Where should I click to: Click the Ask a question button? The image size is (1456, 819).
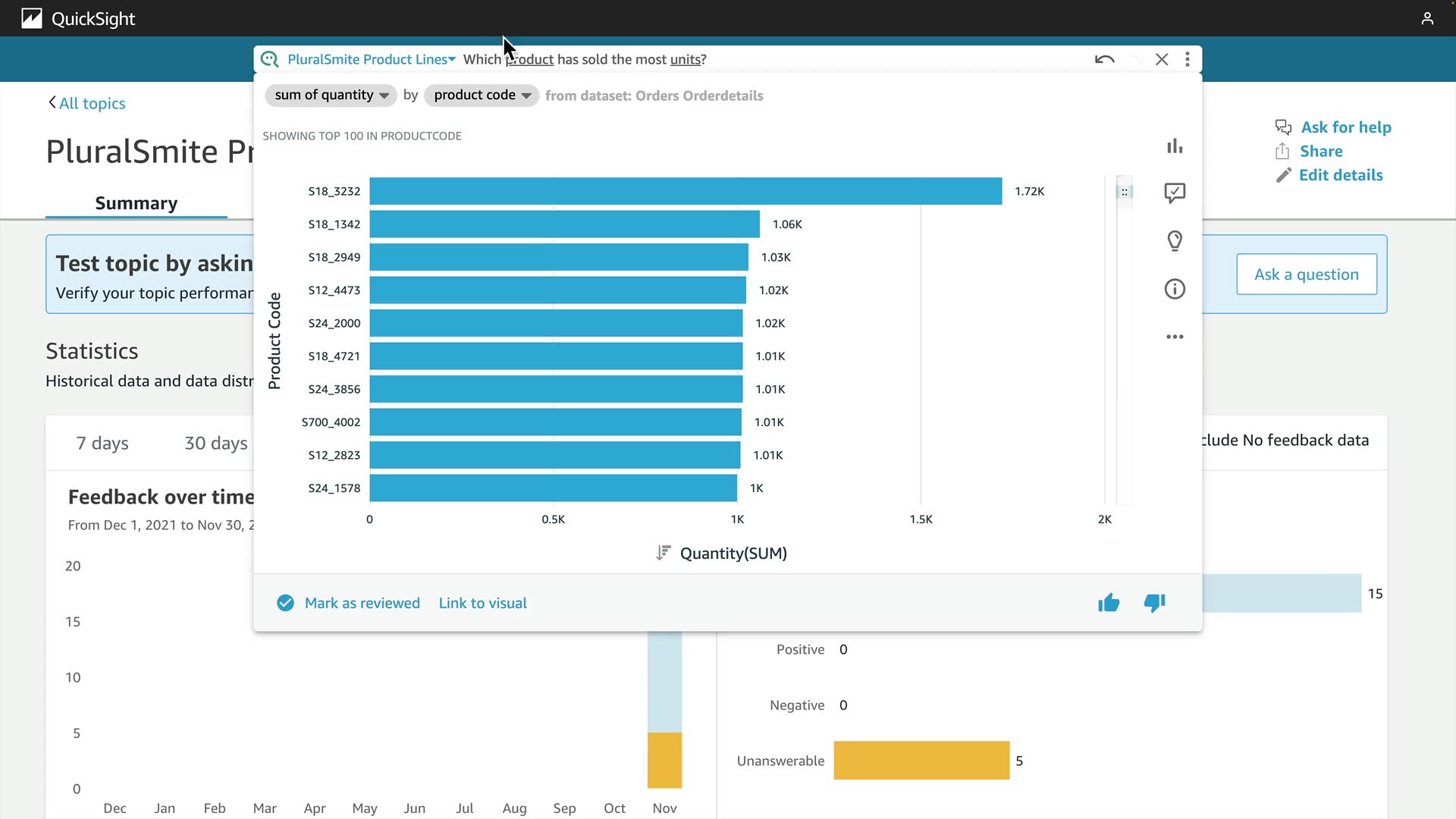coord(1306,275)
